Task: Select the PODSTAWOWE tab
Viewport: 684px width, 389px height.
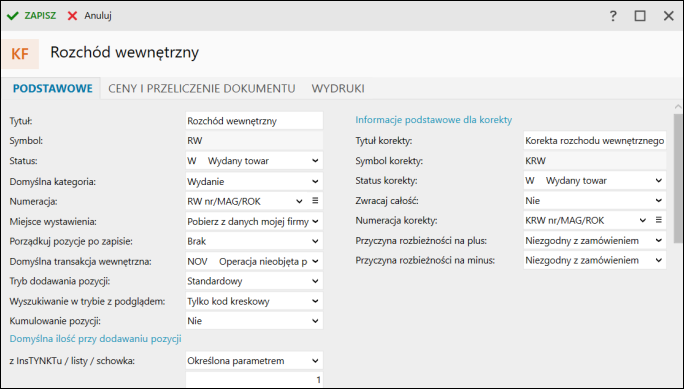Action: click(53, 89)
